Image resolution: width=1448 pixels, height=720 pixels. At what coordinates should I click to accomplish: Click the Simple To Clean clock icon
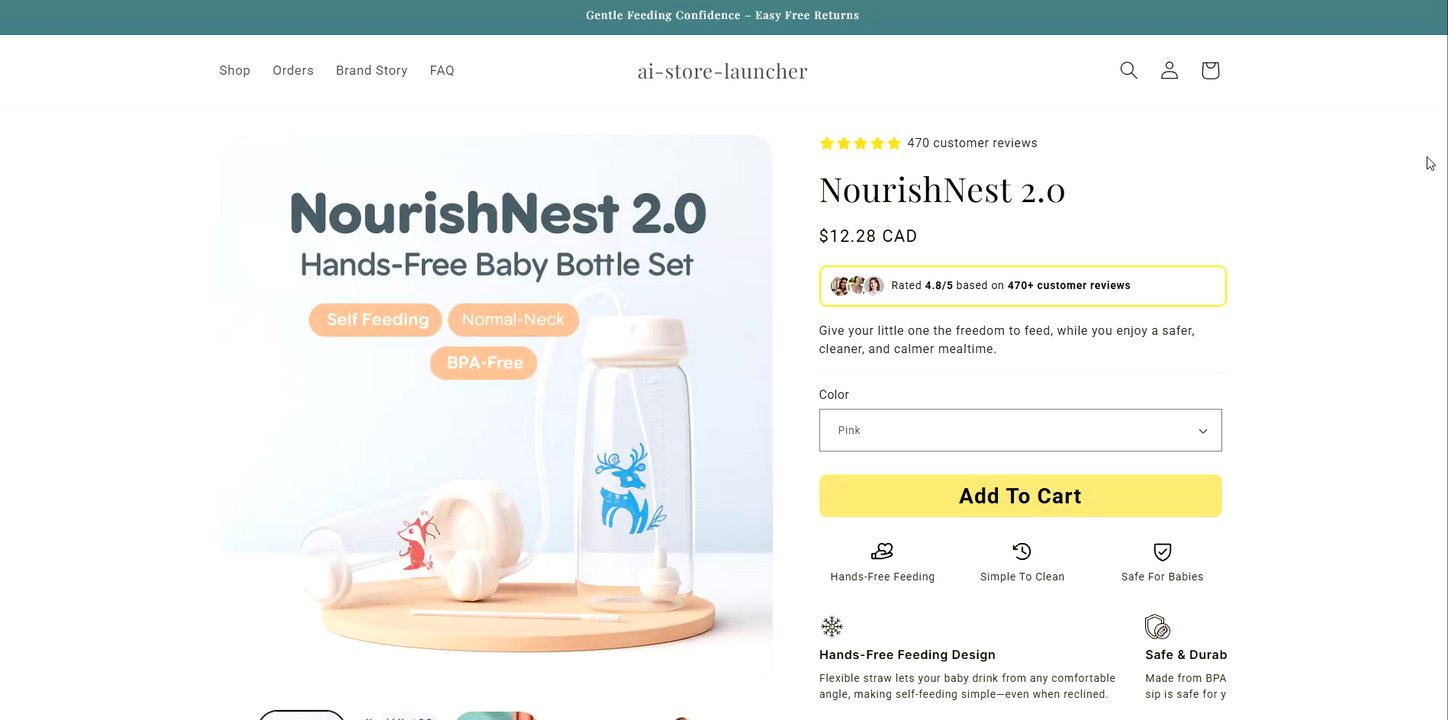click(1021, 551)
